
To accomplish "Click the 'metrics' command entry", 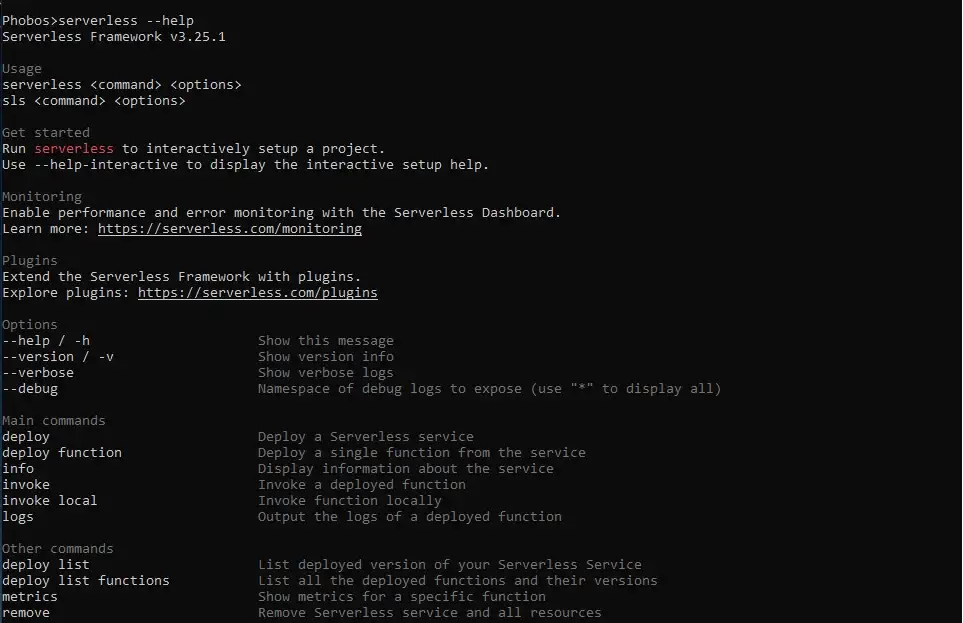I will pyautogui.click(x=30, y=597).
